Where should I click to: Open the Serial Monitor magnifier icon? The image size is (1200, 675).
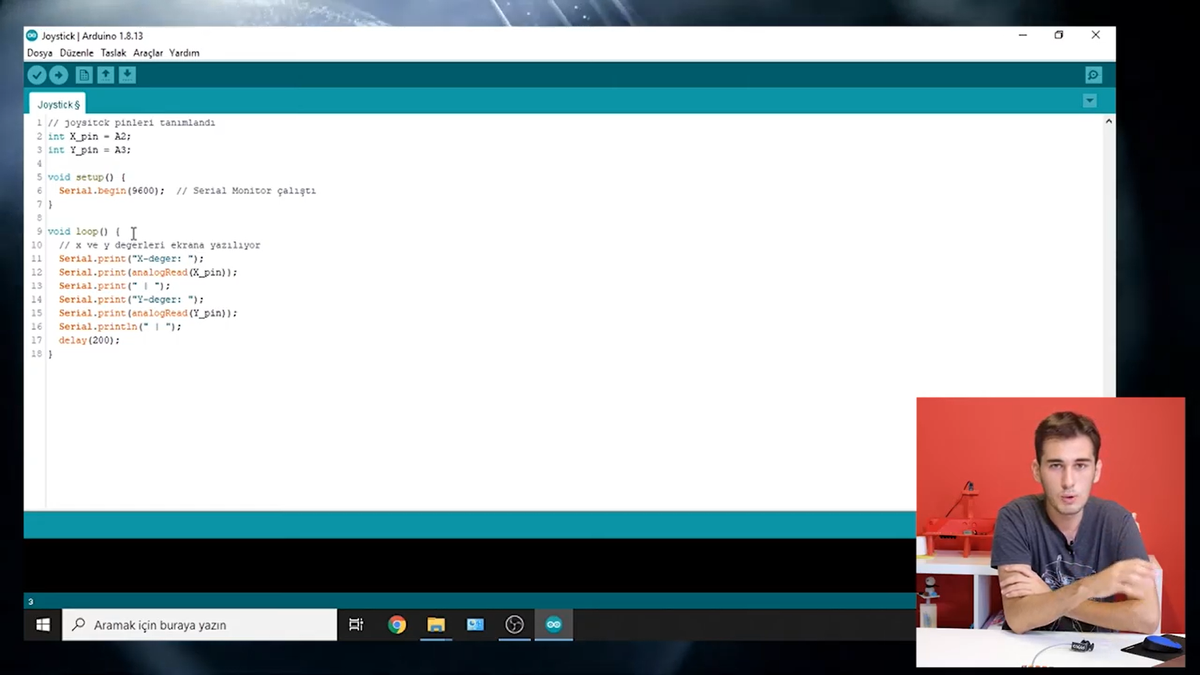pos(1093,75)
